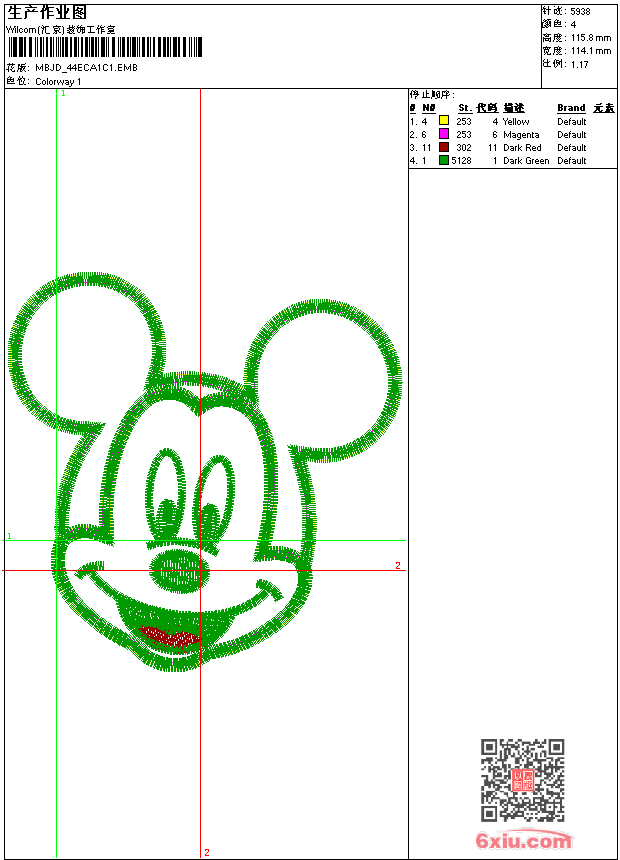Click the 'Yellow' description text
Screen dimensions: 620x860
pos(516,122)
